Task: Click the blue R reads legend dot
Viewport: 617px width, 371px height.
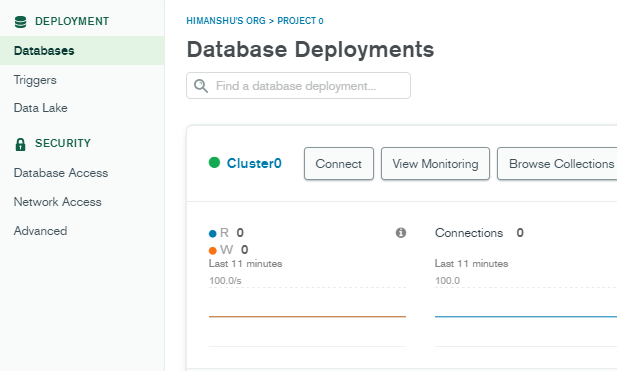Action: coord(212,234)
